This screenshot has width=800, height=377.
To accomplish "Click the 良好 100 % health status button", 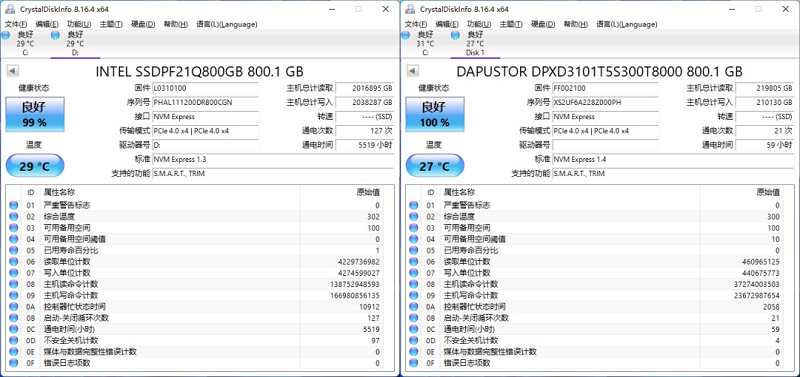I will tap(435, 114).
